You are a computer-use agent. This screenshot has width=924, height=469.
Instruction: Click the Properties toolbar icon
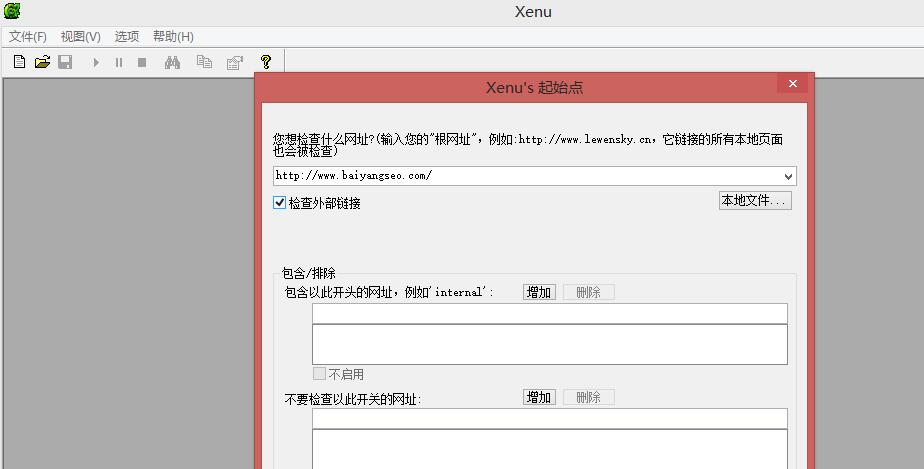coord(235,62)
